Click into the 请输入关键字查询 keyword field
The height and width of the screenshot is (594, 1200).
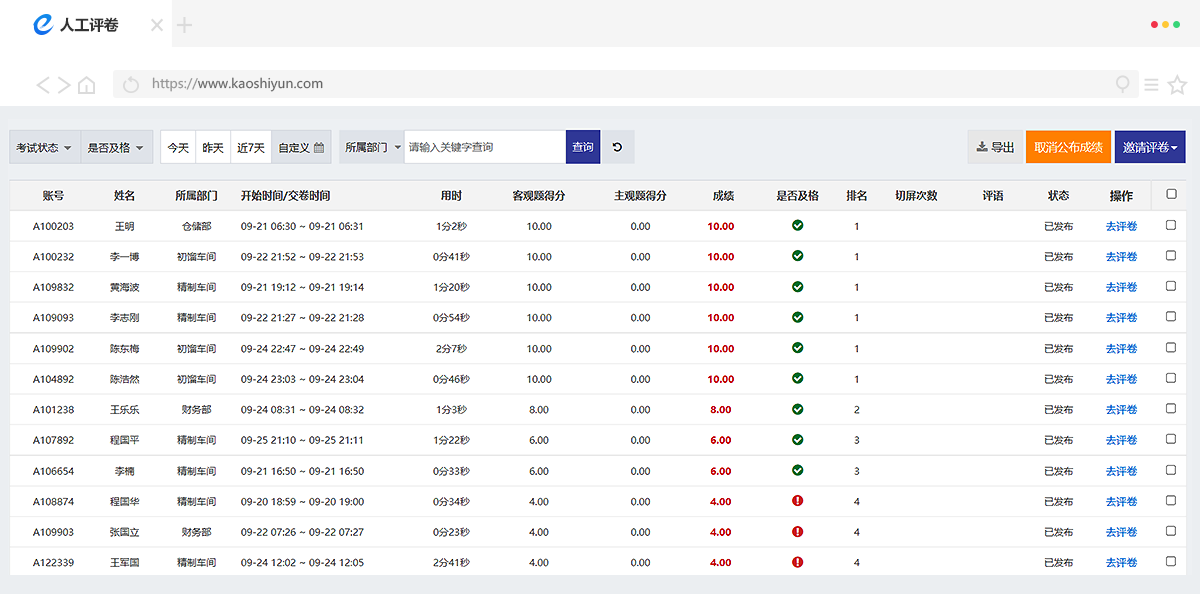(x=485, y=147)
